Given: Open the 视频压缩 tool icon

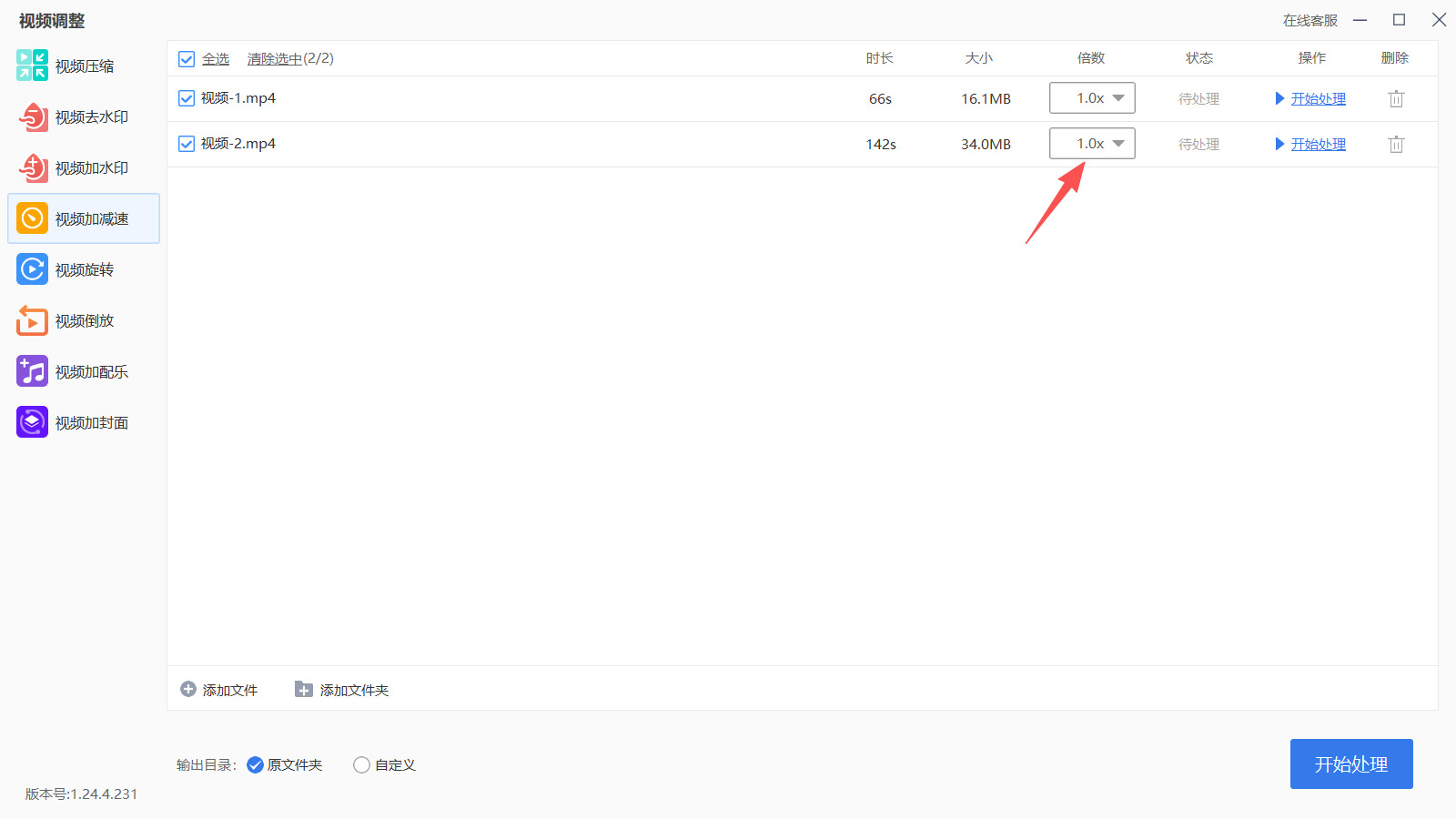Looking at the screenshot, I should point(32,66).
